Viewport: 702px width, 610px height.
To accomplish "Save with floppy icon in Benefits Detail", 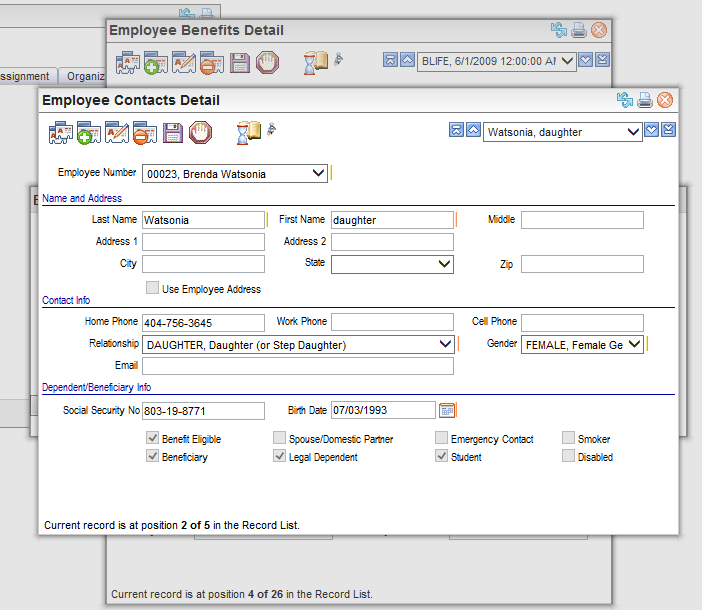I will coord(240,63).
